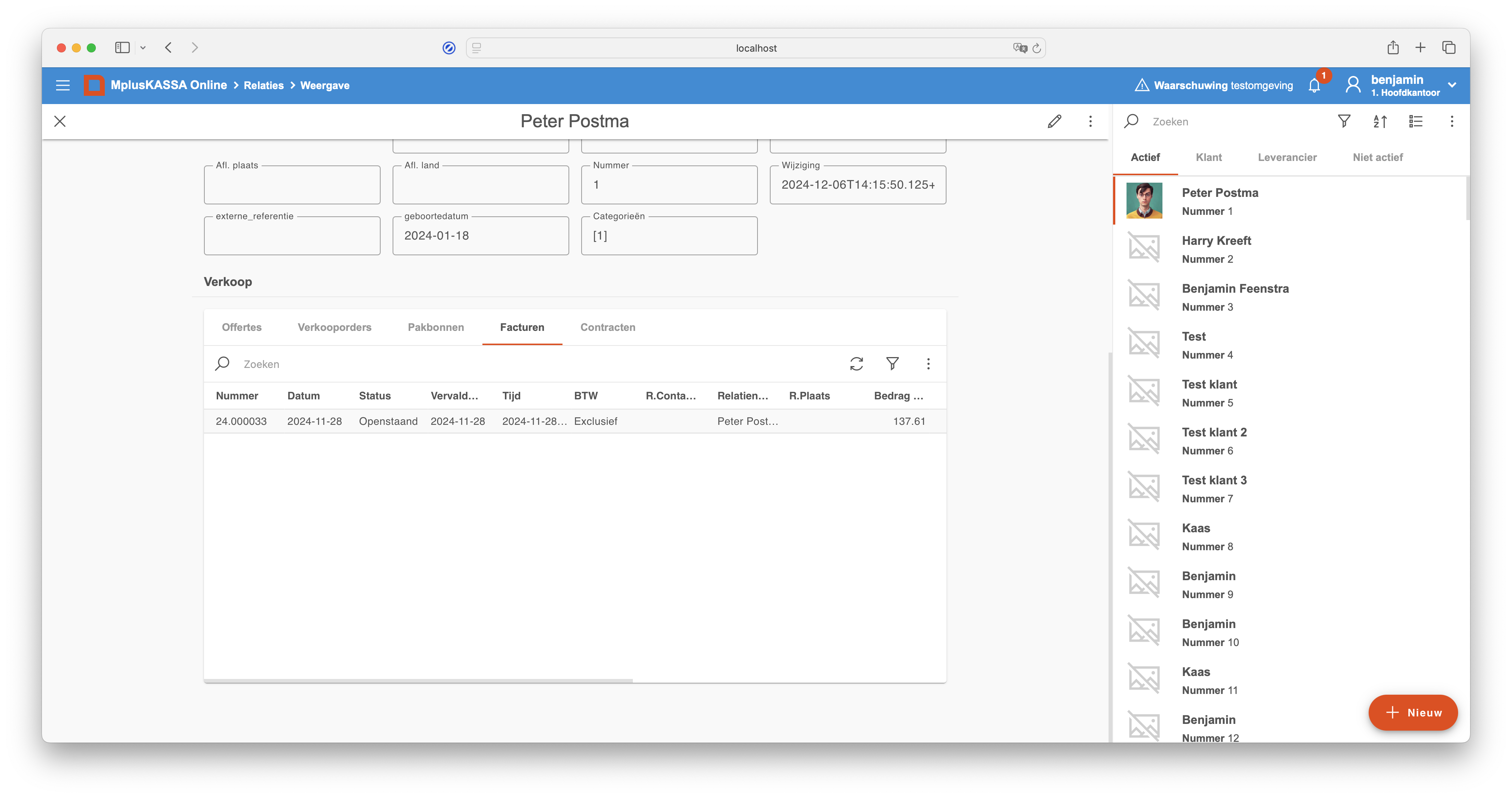Open a new browser tab

(x=1420, y=48)
